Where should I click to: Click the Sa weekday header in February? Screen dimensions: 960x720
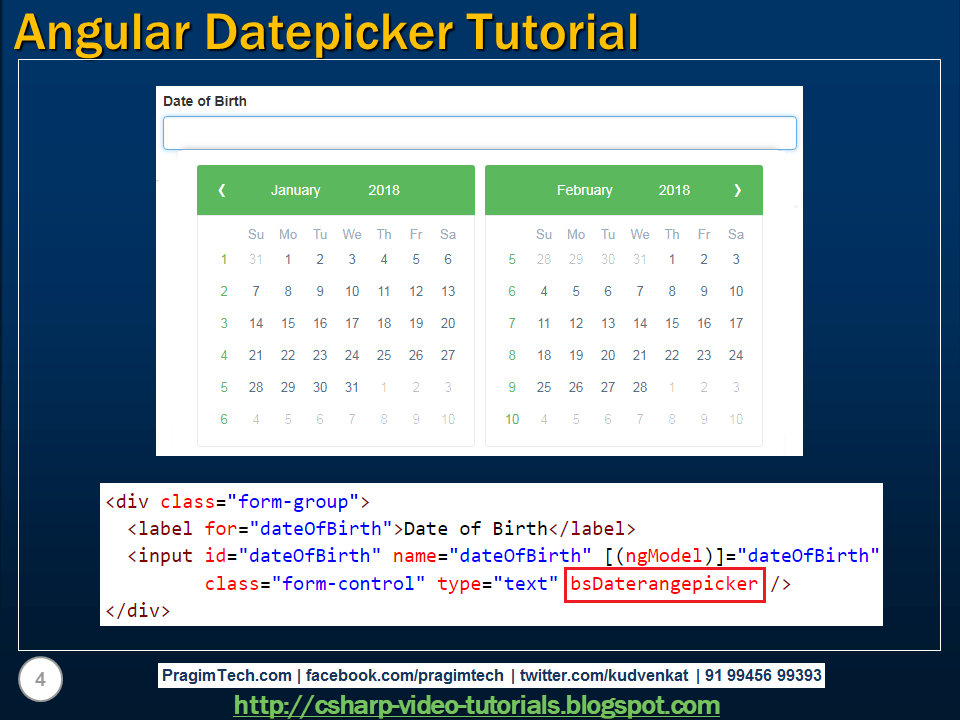tap(736, 234)
